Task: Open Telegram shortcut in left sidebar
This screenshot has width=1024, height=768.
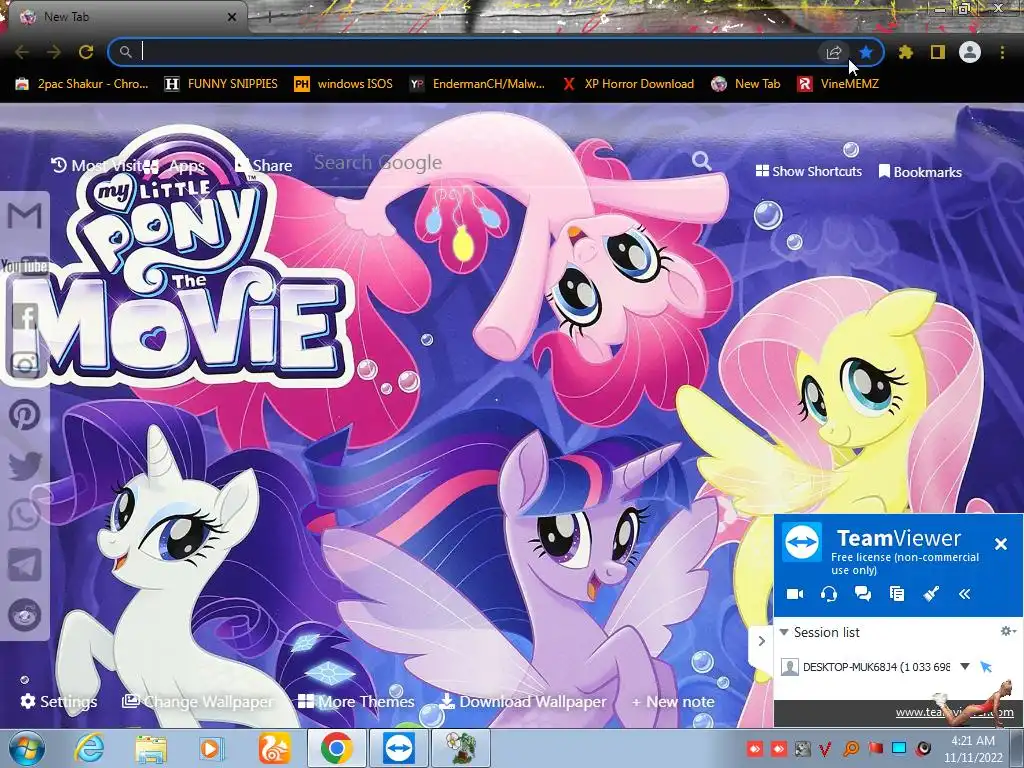Action: pos(25,565)
